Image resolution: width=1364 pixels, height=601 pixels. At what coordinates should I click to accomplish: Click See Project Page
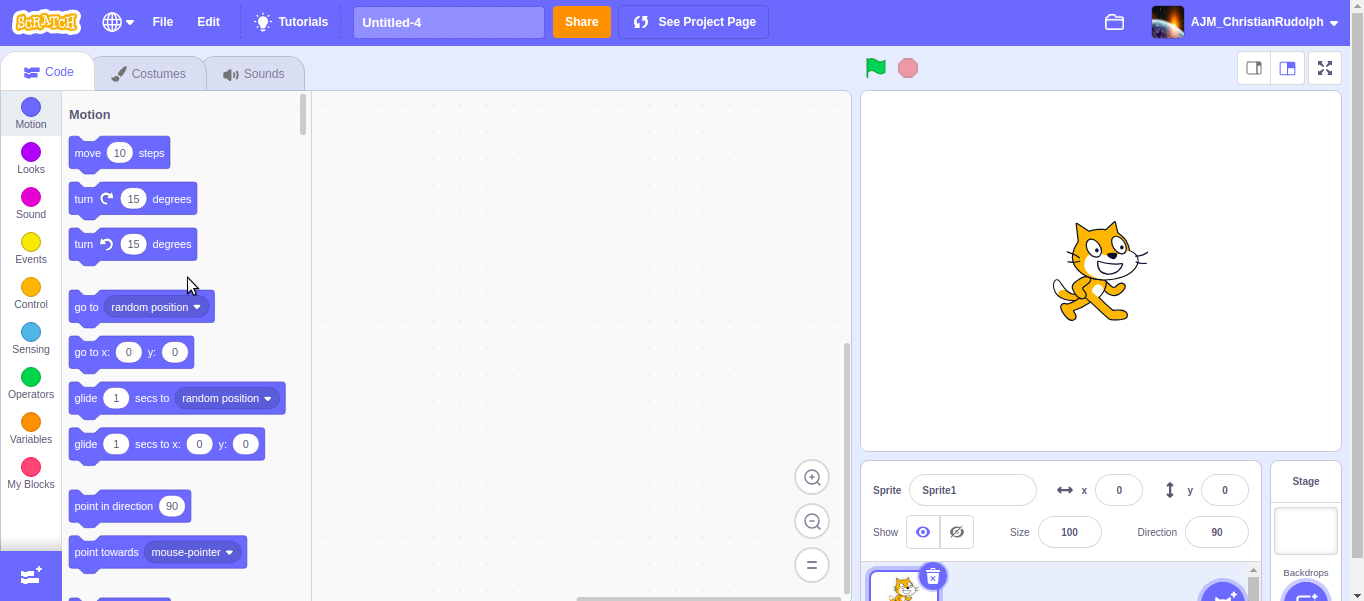pos(693,21)
